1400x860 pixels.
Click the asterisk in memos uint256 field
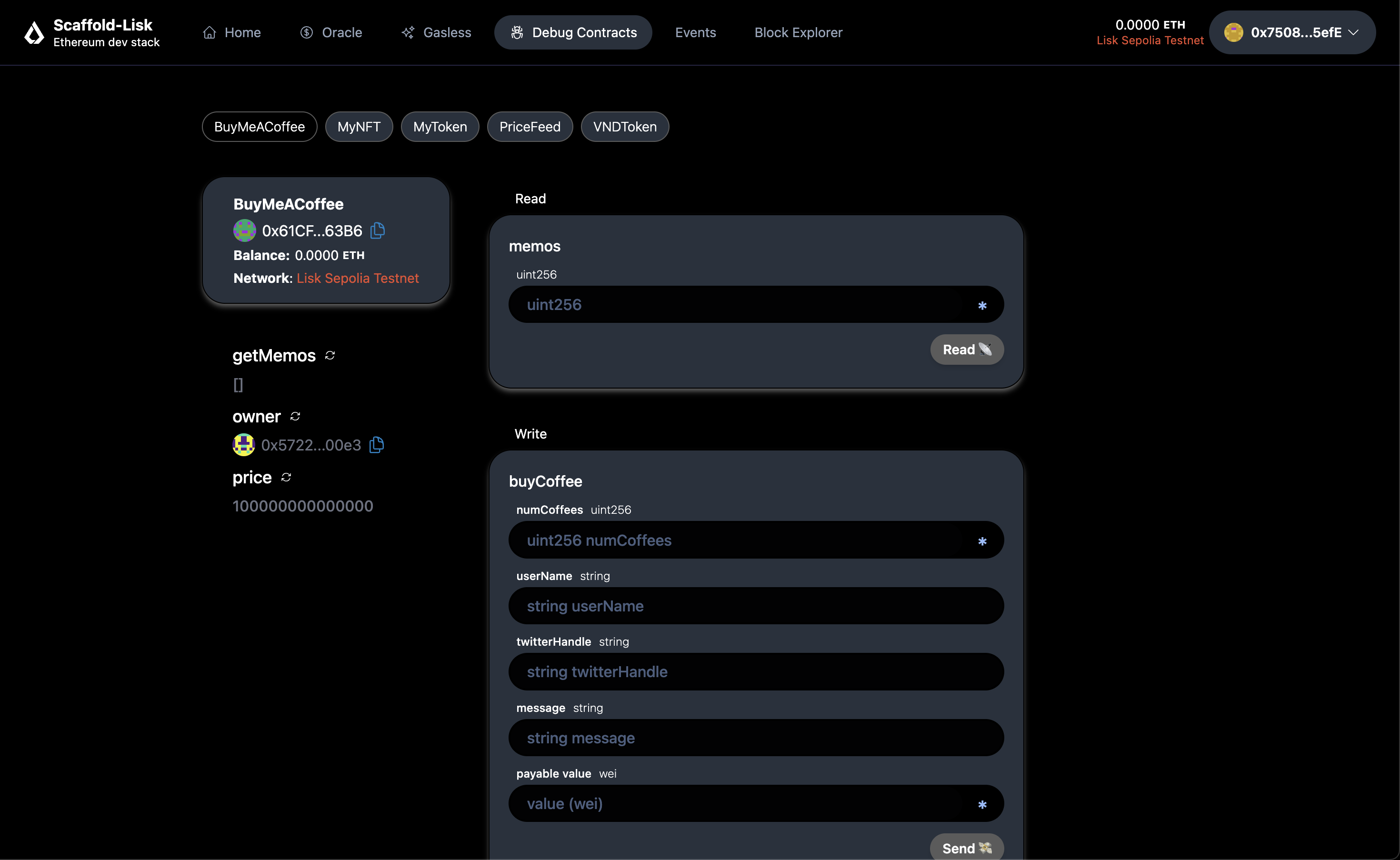[x=982, y=305]
